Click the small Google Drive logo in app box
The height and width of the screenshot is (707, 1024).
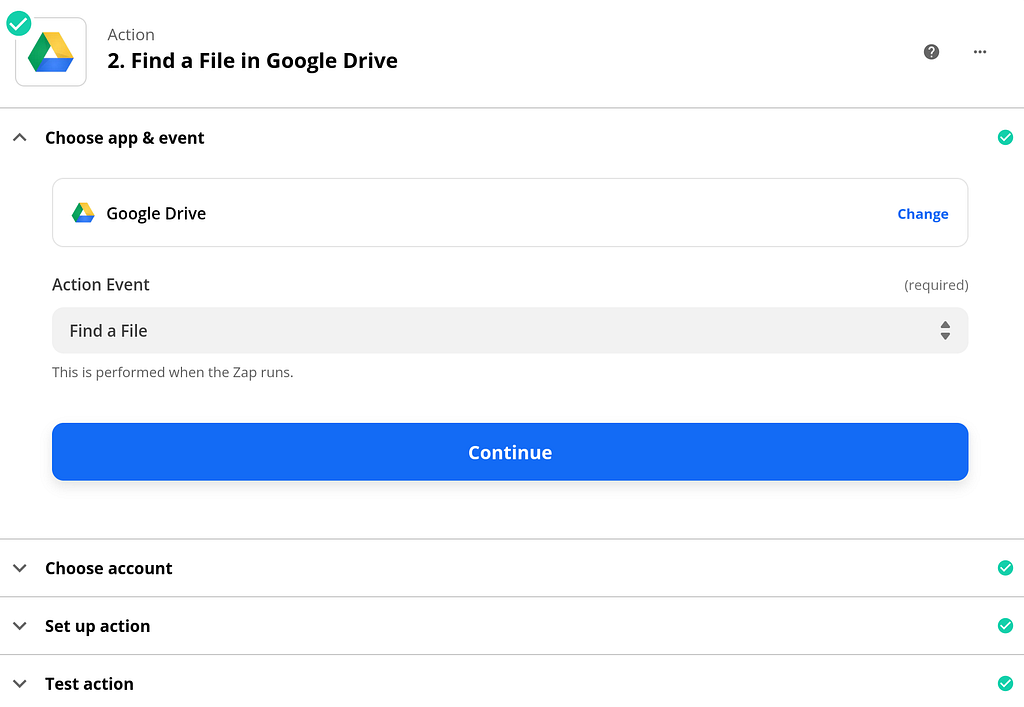(83, 213)
